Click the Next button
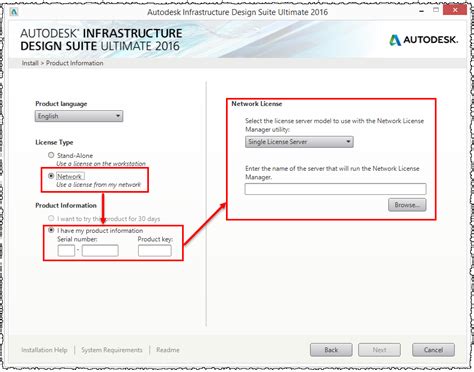 (379, 350)
